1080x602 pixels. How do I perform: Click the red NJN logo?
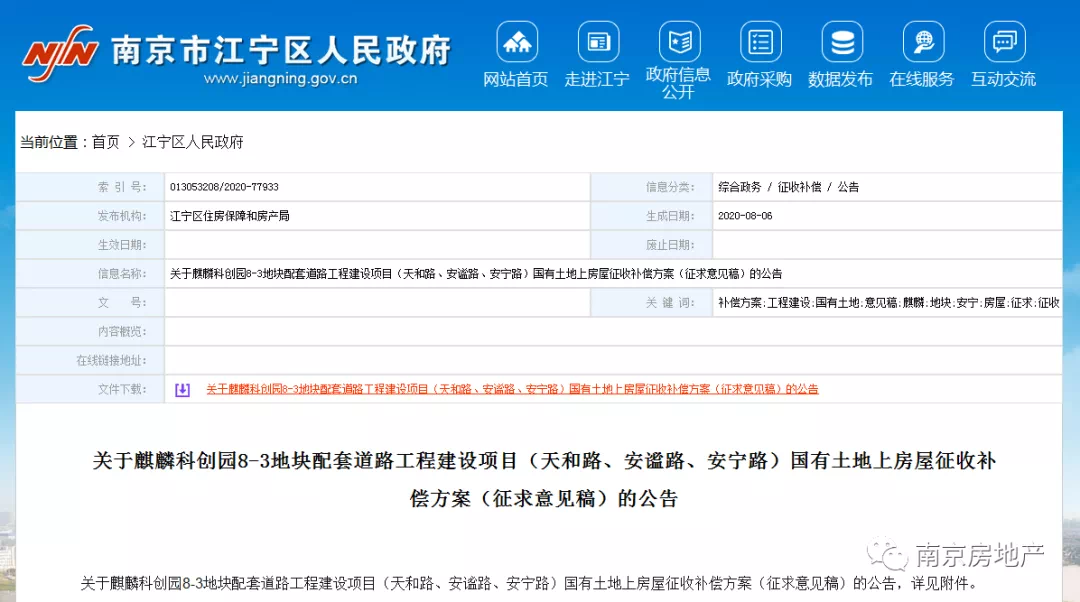pos(62,53)
